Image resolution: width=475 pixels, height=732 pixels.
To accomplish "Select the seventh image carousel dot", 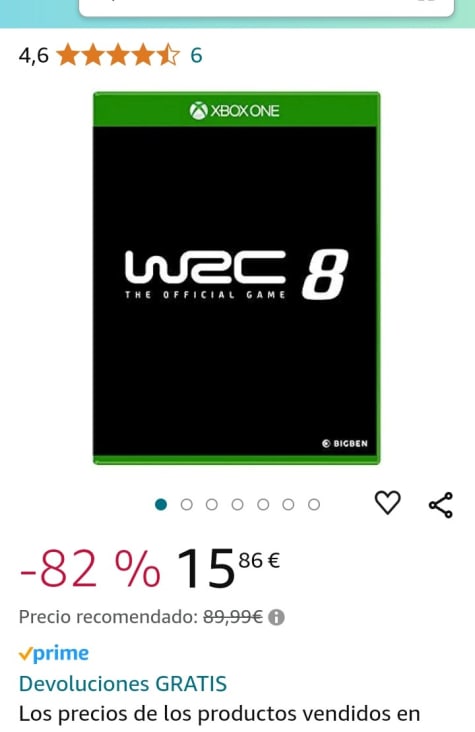I will [x=314, y=505].
